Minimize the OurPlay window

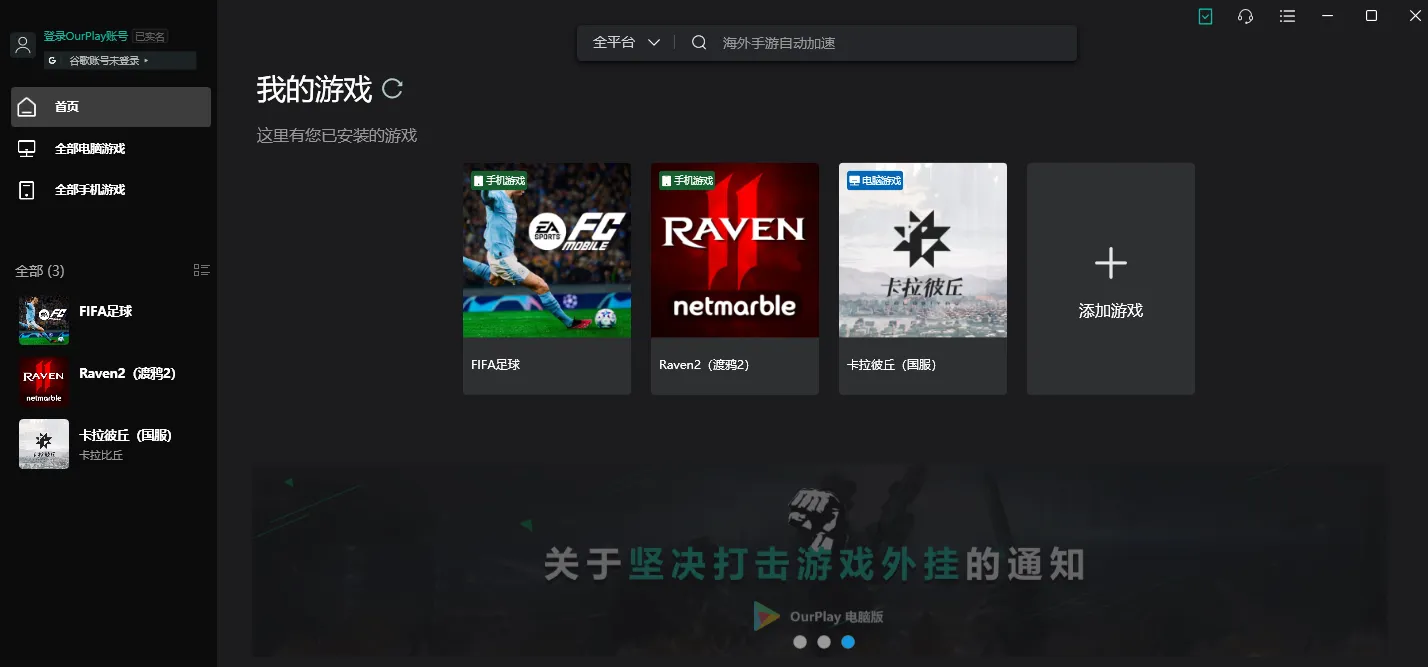1328,16
